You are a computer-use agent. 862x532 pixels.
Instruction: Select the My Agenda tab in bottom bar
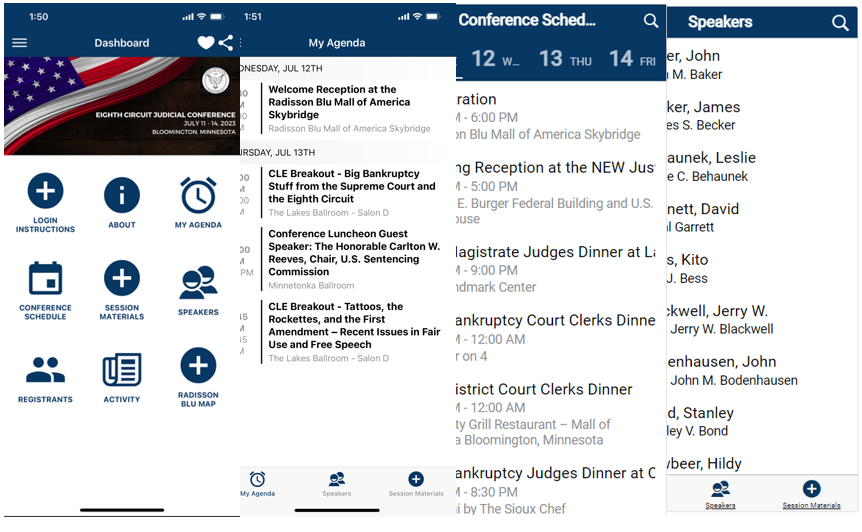pyautogui.click(x=257, y=484)
